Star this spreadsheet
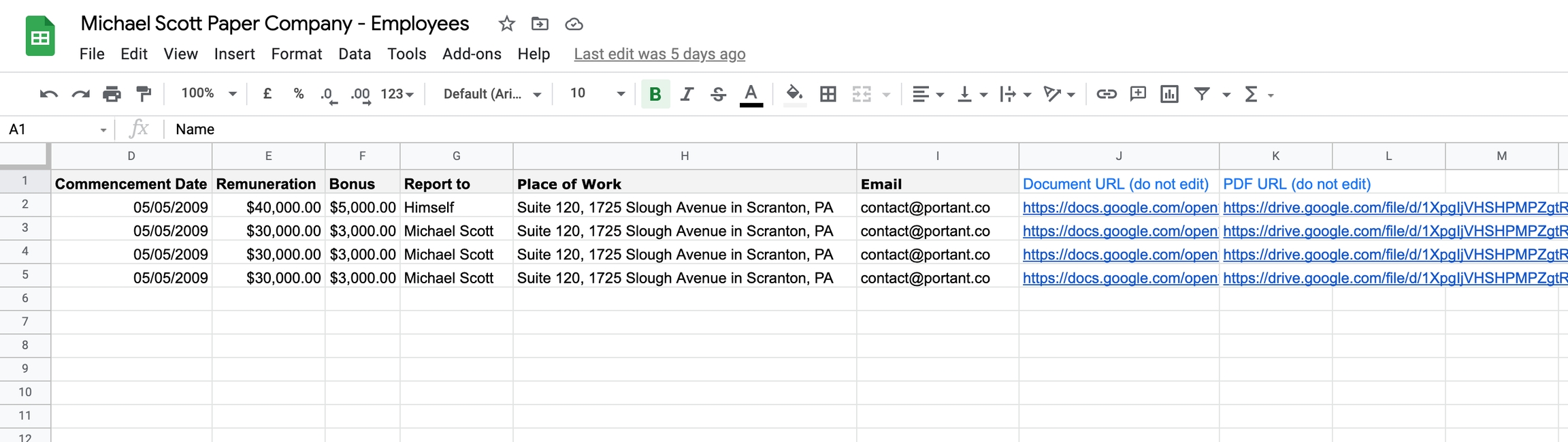The image size is (1568, 442). [506, 24]
